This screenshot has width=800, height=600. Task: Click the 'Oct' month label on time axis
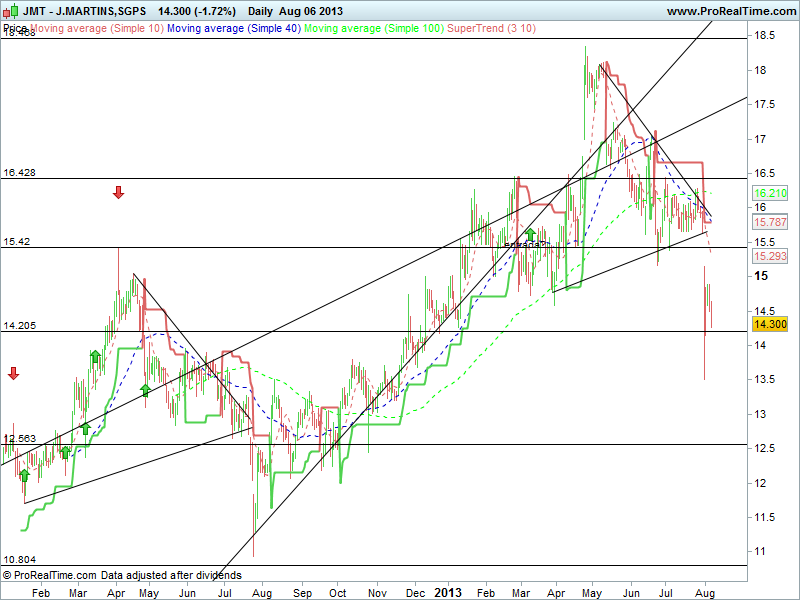click(338, 593)
